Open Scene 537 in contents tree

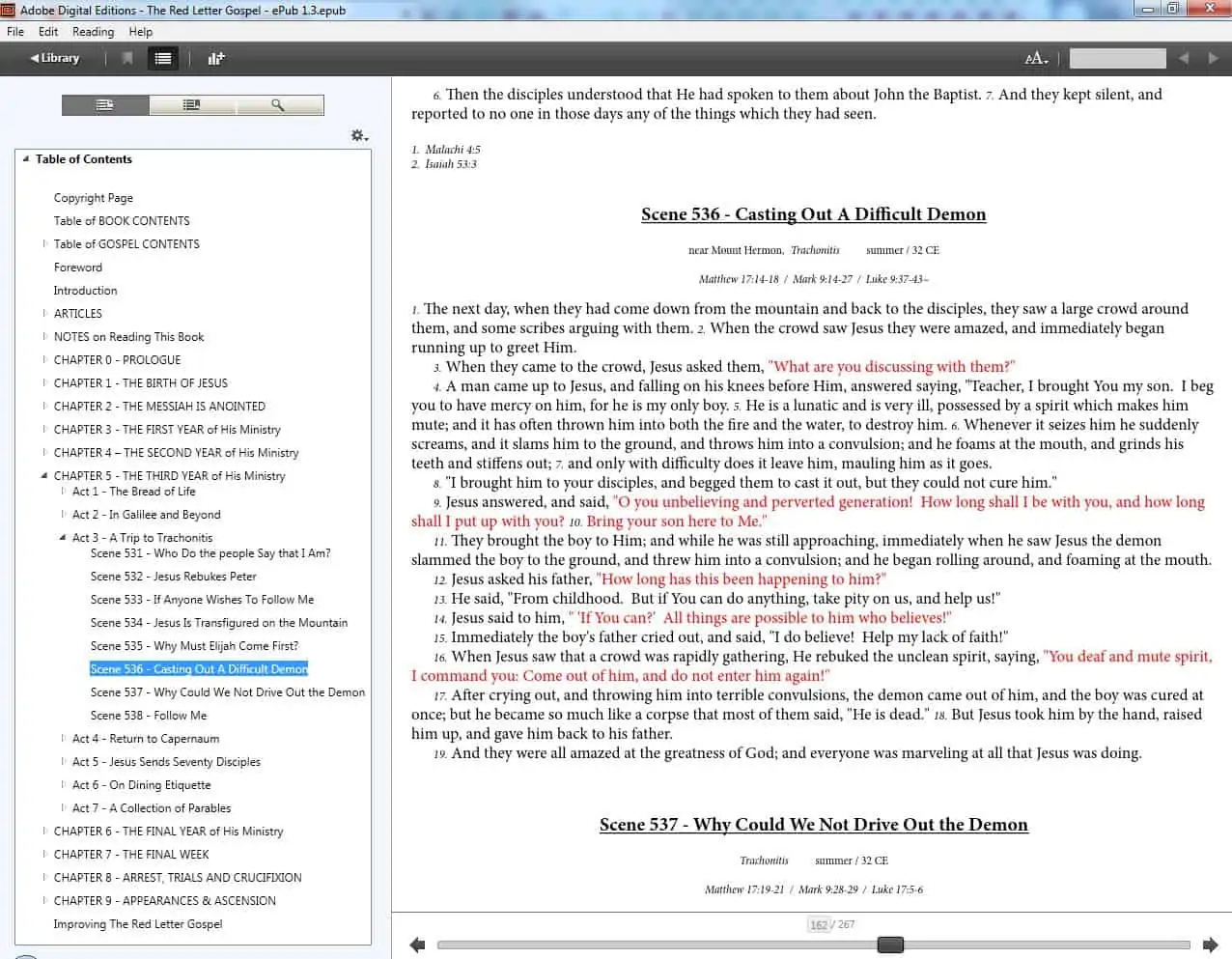point(228,692)
